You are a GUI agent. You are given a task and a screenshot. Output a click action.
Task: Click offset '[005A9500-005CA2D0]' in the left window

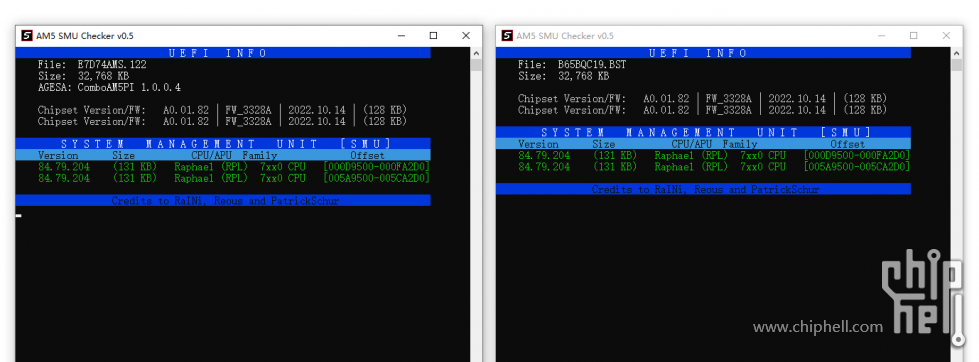376,178
